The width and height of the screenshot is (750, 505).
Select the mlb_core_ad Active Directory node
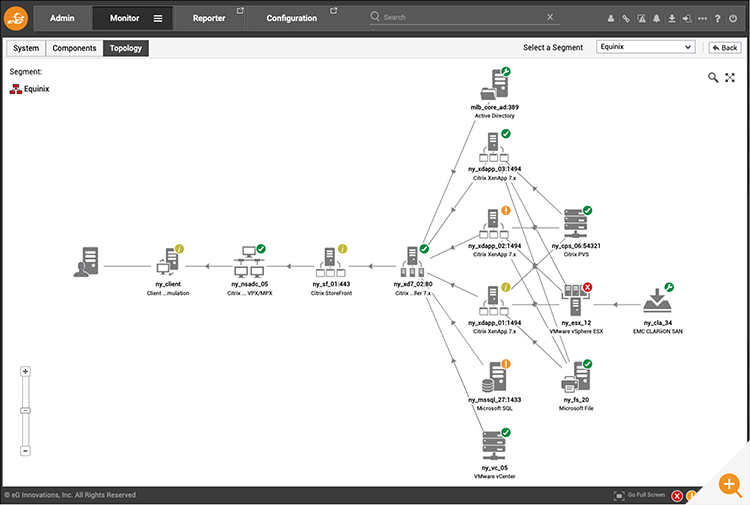(x=495, y=85)
